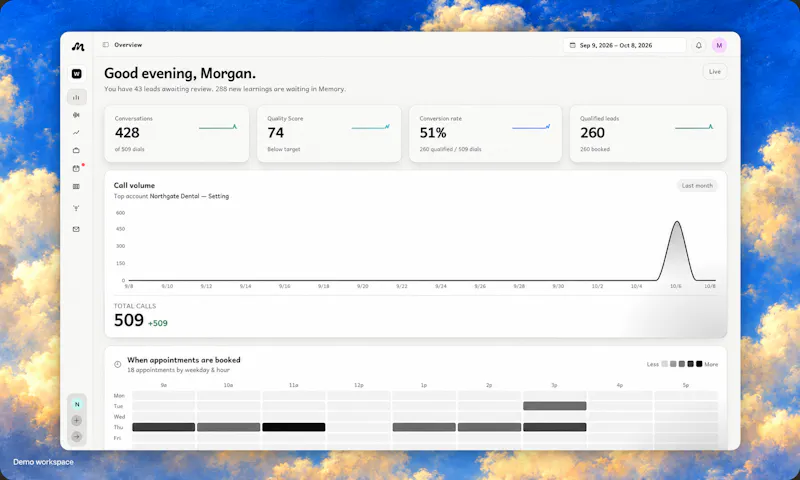Toggle the sidebar panel icon beside Overview
800x480 pixels.
(x=106, y=45)
